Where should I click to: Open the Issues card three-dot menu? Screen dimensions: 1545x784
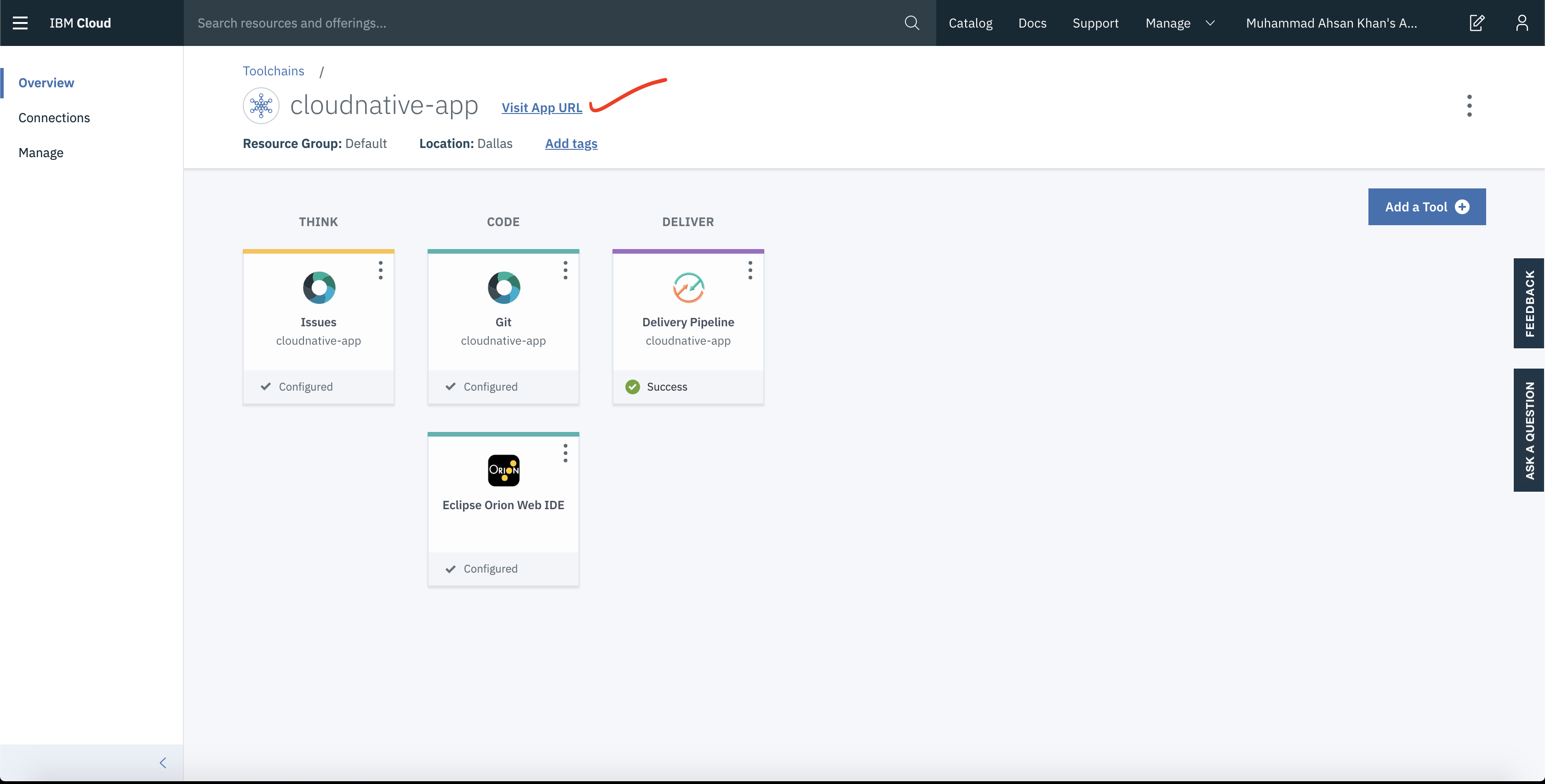pos(380,270)
